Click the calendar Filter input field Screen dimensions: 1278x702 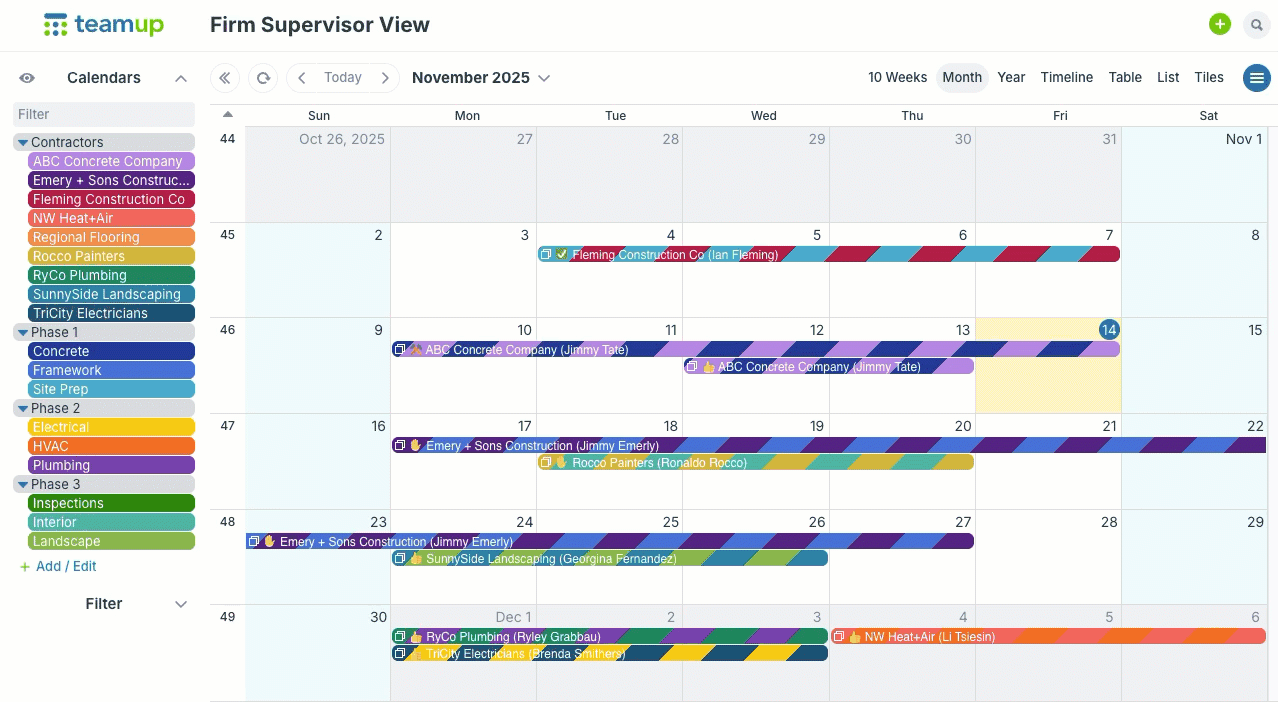(103, 115)
